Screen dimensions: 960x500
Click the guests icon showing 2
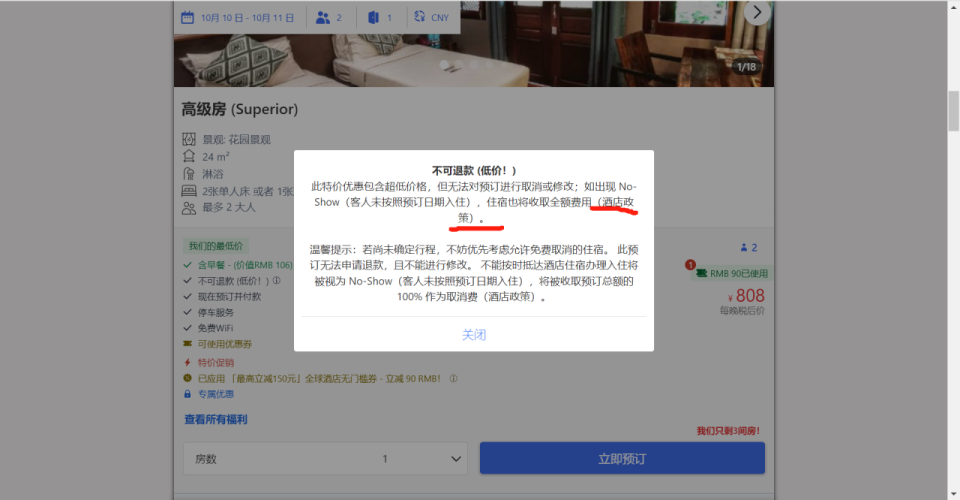323,18
